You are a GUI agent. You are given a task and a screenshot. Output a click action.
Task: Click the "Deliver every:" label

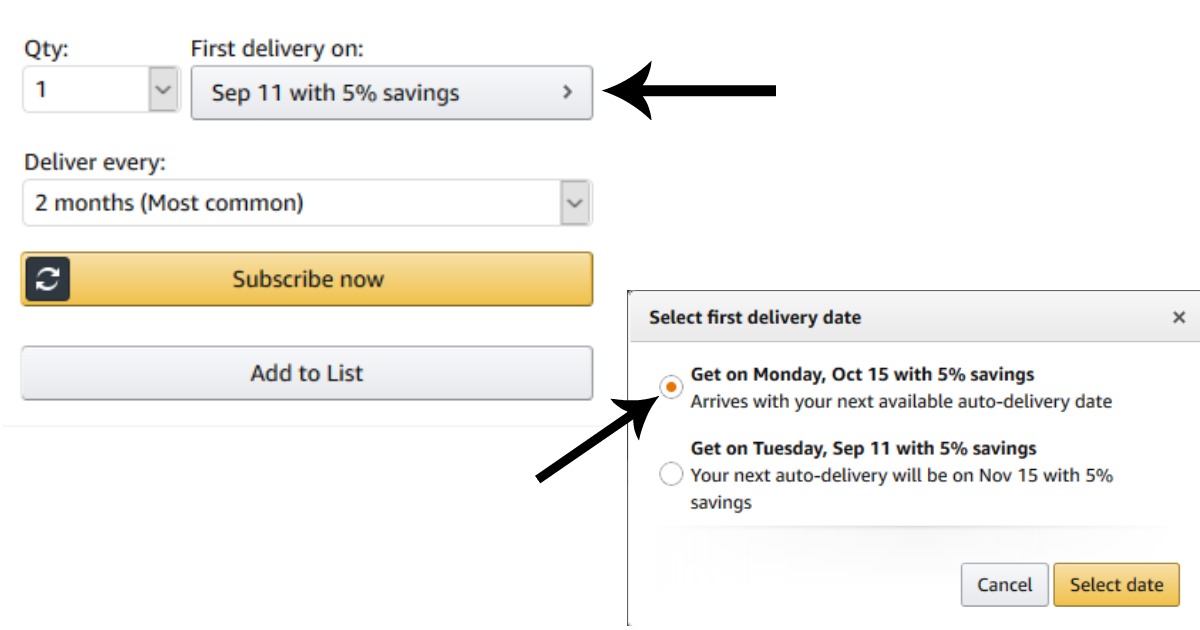tap(94, 162)
